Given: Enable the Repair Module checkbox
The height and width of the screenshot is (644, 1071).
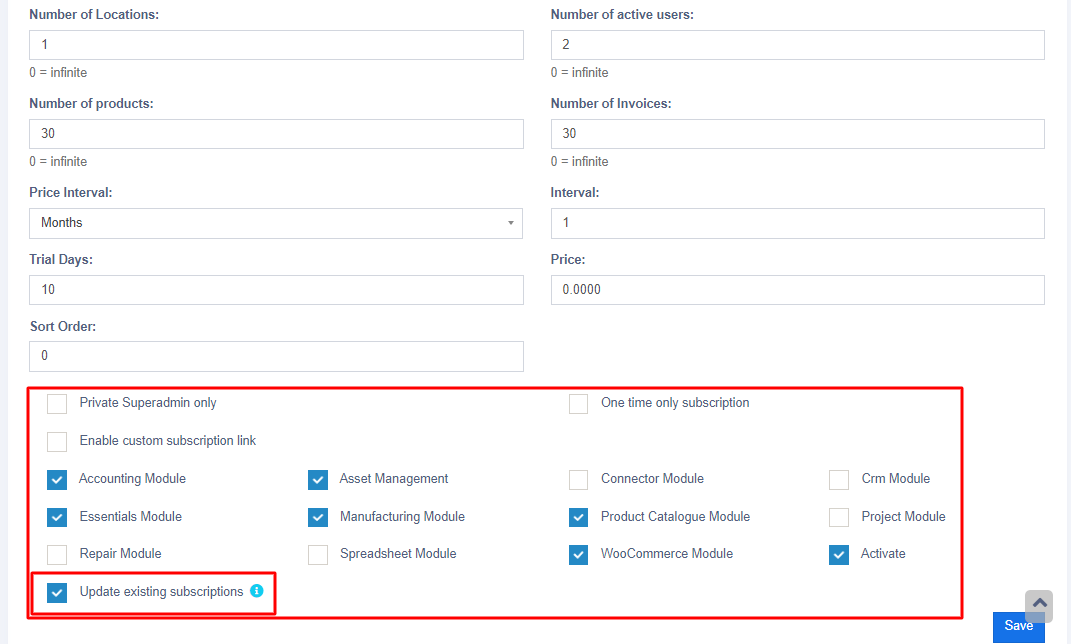Looking at the screenshot, I should [x=57, y=554].
